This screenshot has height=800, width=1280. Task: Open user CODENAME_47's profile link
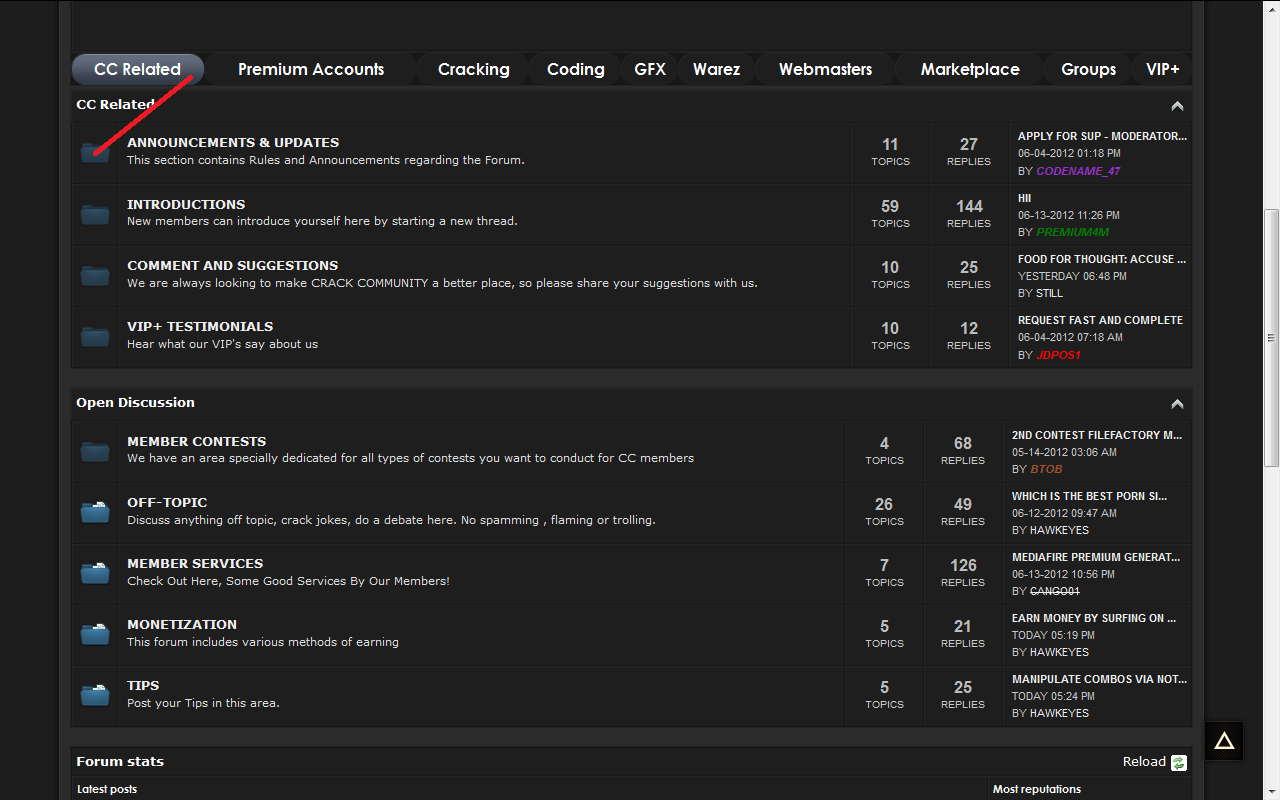click(x=1078, y=171)
